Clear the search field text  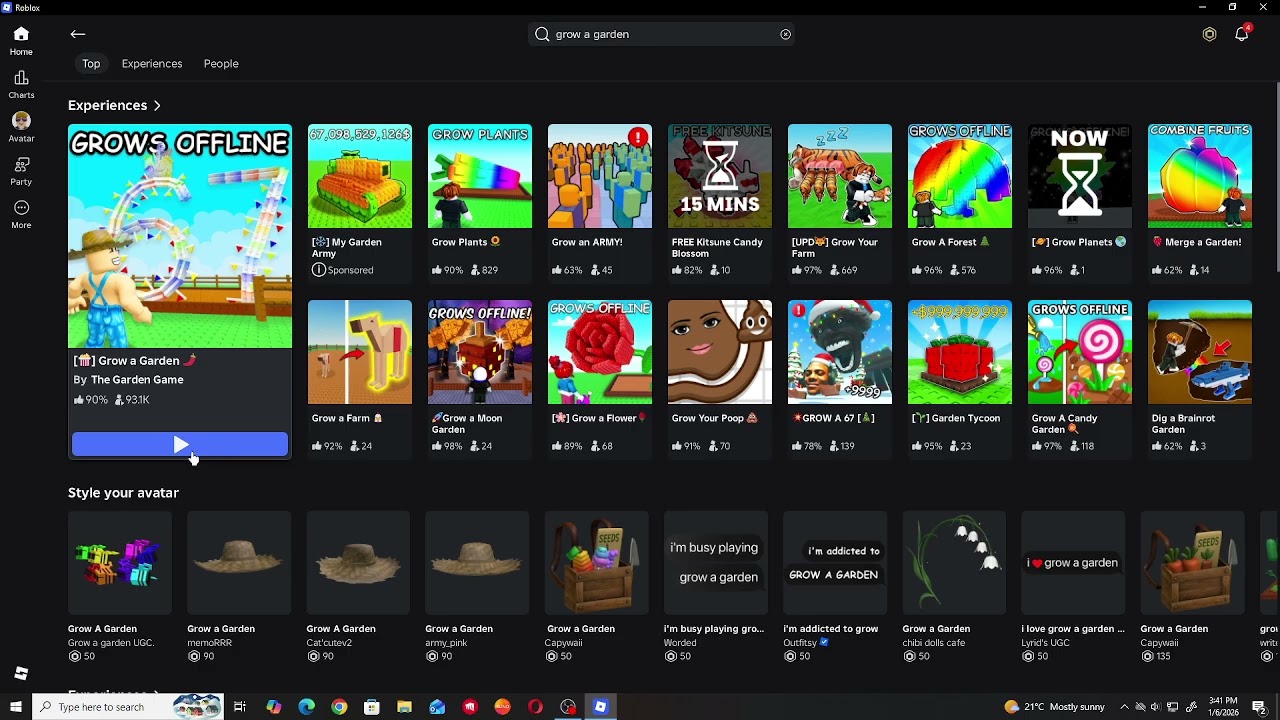pyautogui.click(x=785, y=34)
